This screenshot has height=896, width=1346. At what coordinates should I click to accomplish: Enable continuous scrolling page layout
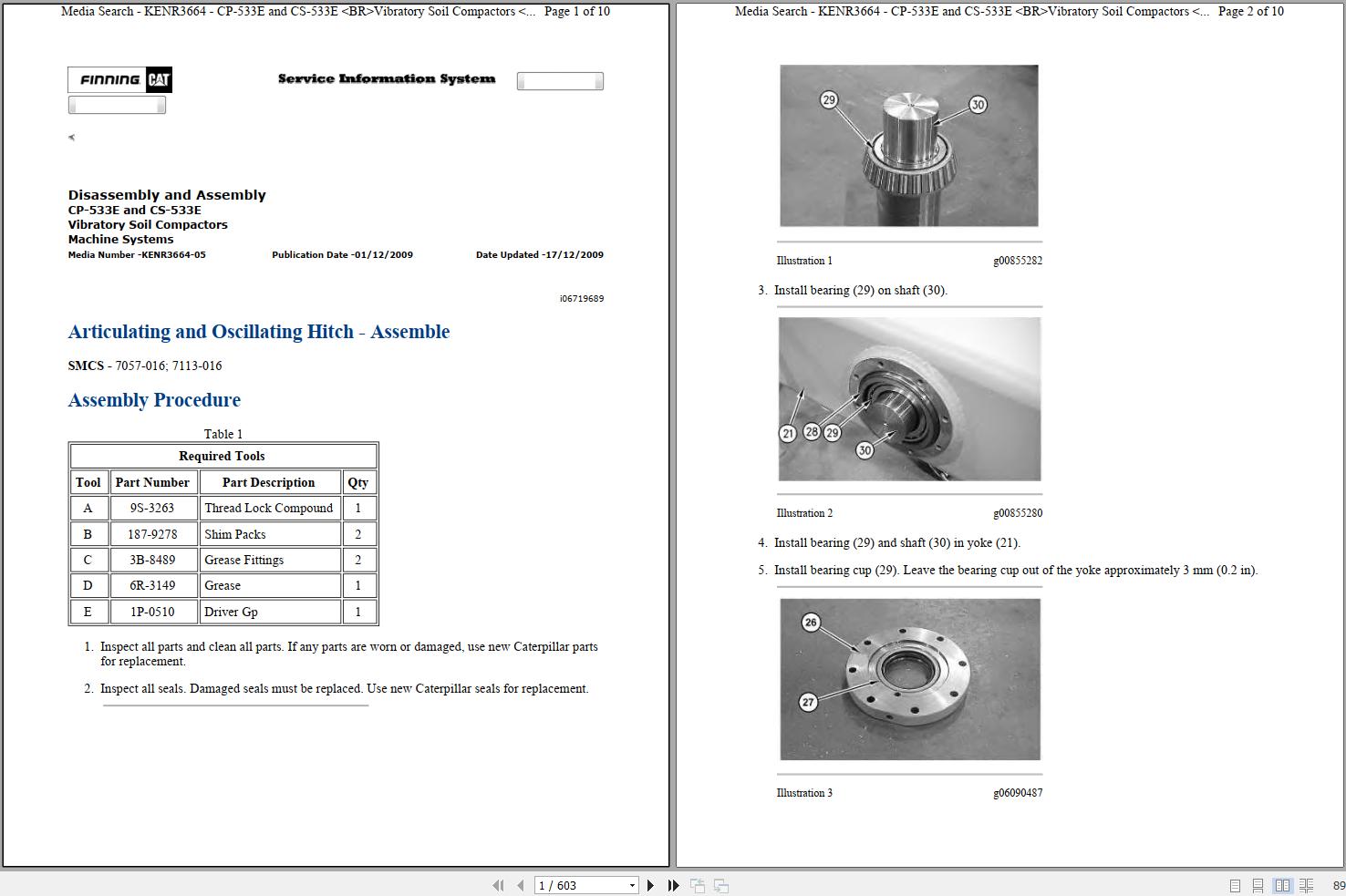pyautogui.click(x=1258, y=885)
